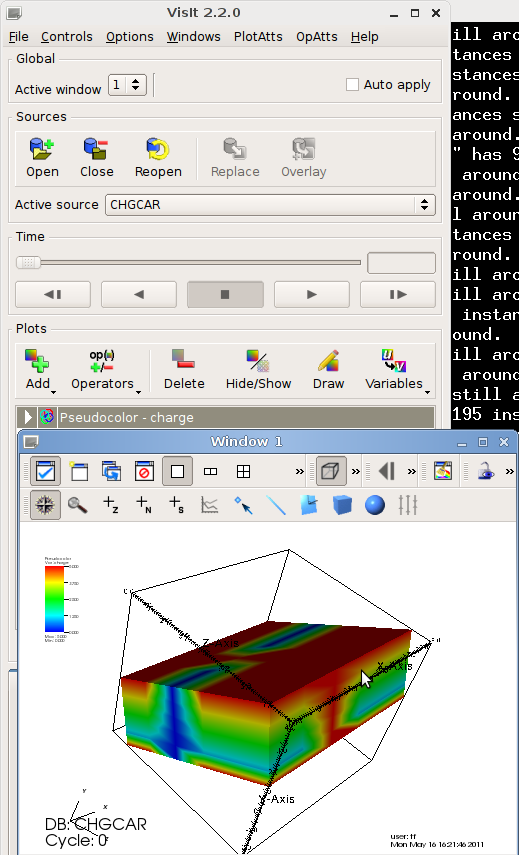Image resolution: width=519 pixels, height=855 pixels.
Task: Open the Controls menu
Action: tap(67, 37)
